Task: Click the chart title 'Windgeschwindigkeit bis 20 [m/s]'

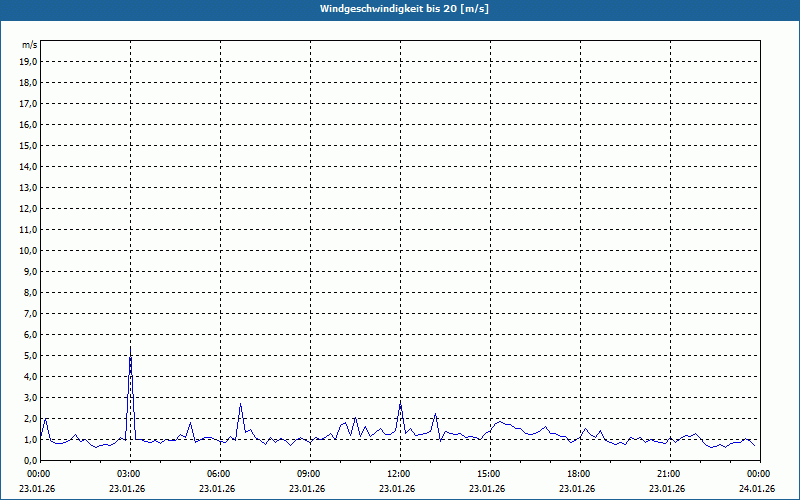Action: tap(404, 9)
